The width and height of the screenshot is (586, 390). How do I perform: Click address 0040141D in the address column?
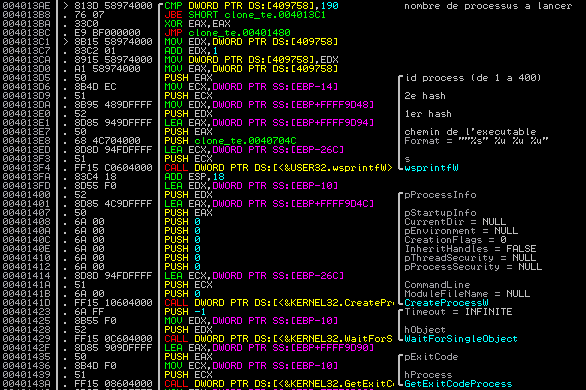26,303
